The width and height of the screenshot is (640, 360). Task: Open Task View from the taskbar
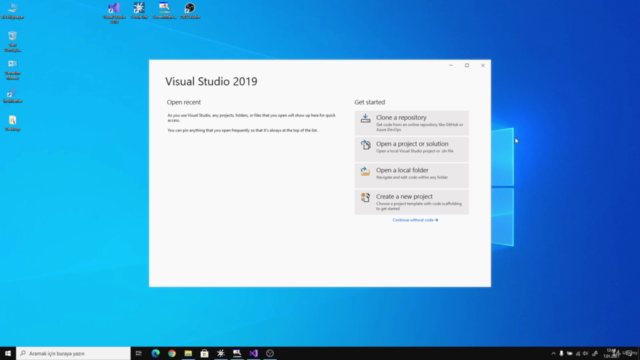click(x=139, y=353)
